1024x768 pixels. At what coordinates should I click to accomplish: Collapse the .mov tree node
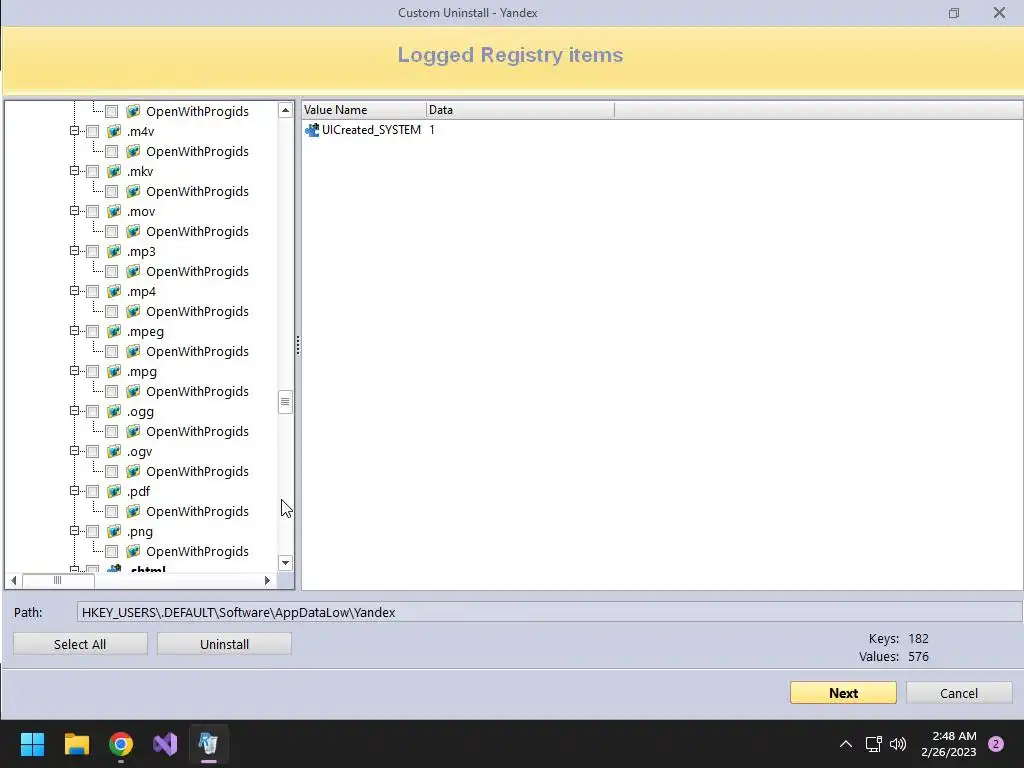74,210
